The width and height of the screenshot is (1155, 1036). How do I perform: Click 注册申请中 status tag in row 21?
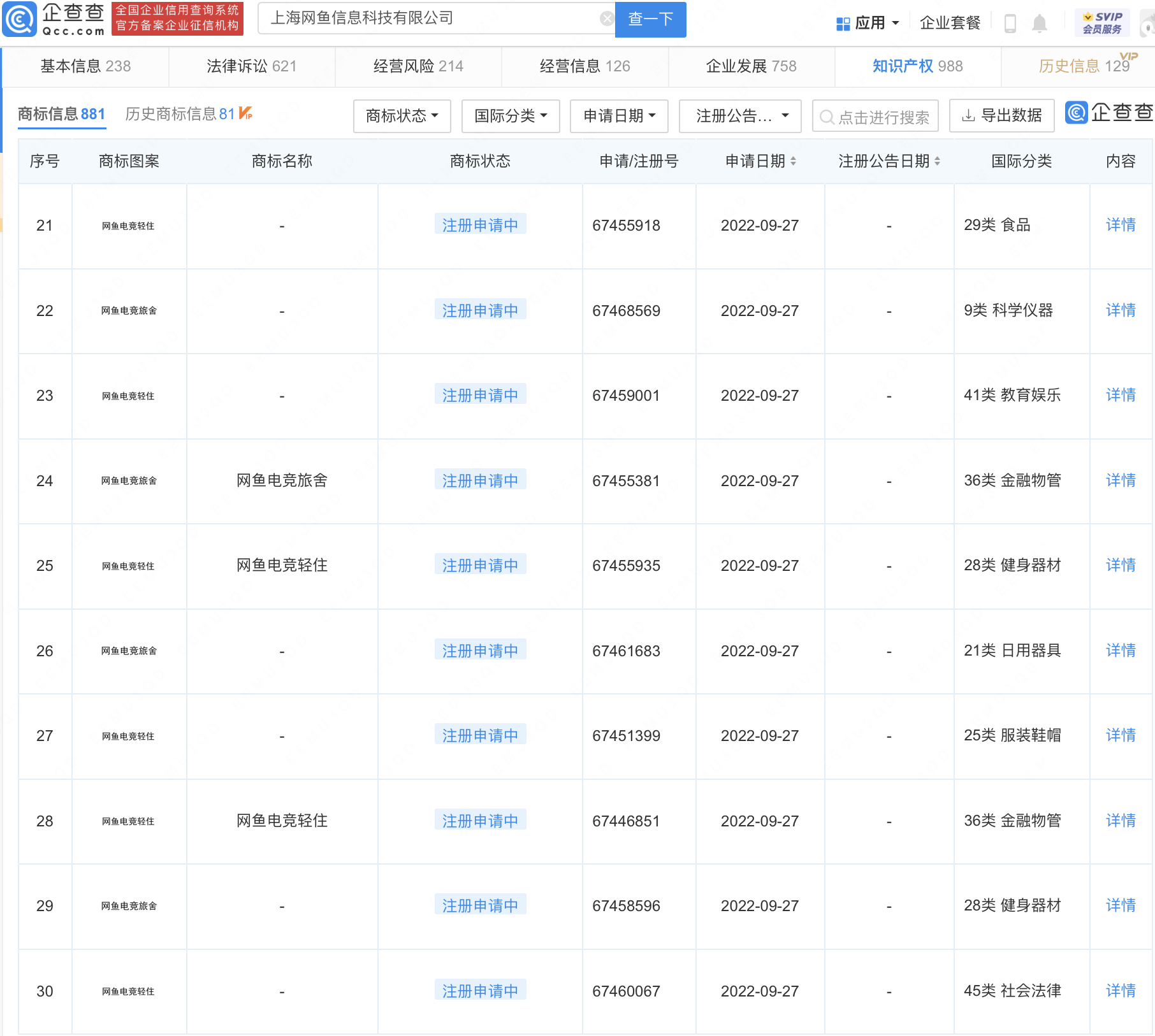point(480,225)
